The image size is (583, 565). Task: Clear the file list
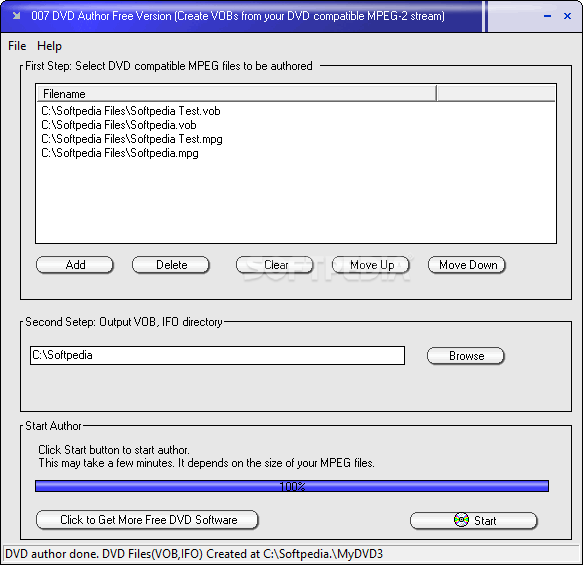point(275,265)
